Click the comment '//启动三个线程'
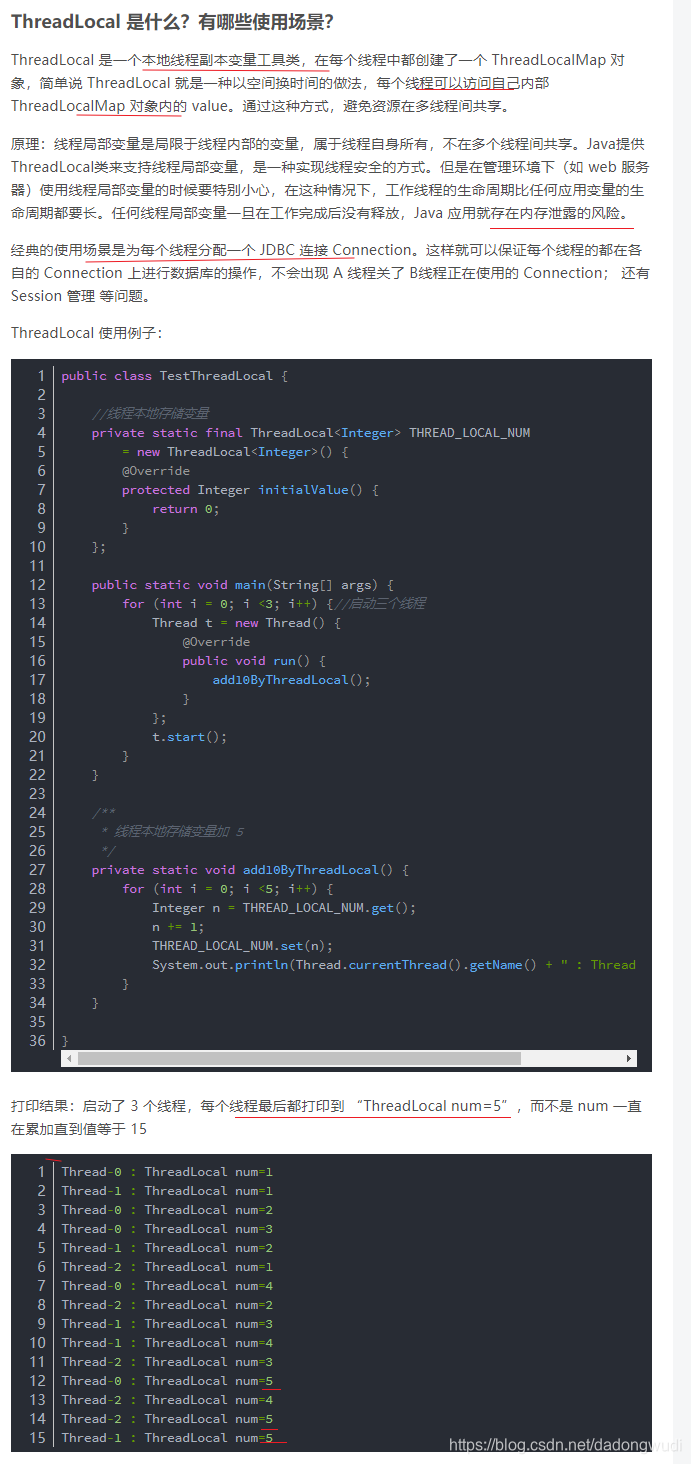This screenshot has height=1464, width=691. 380,604
